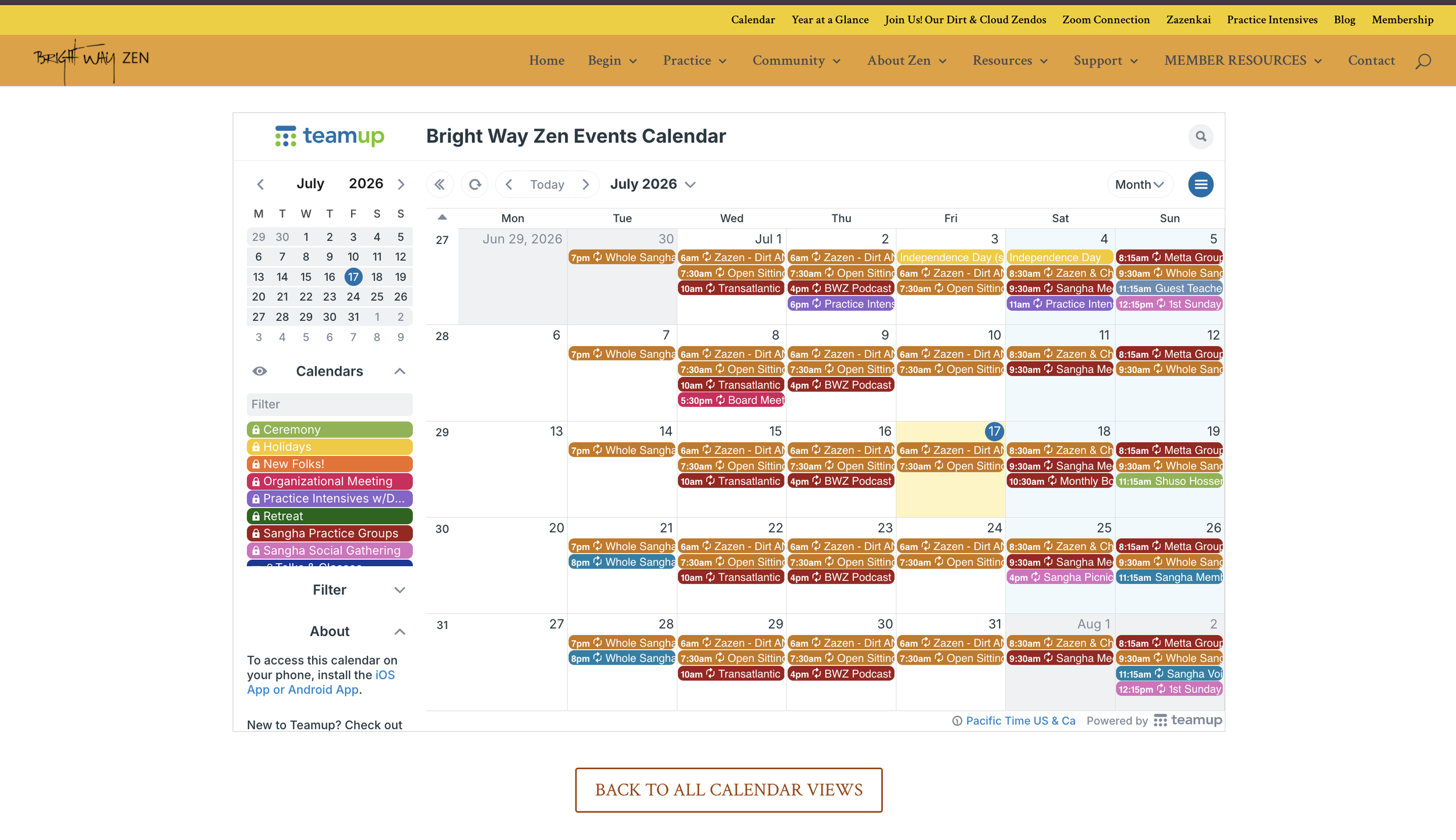Open 10:30am Monthly event on July 18
This screenshot has width=1456, height=840.
coord(1060,481)
